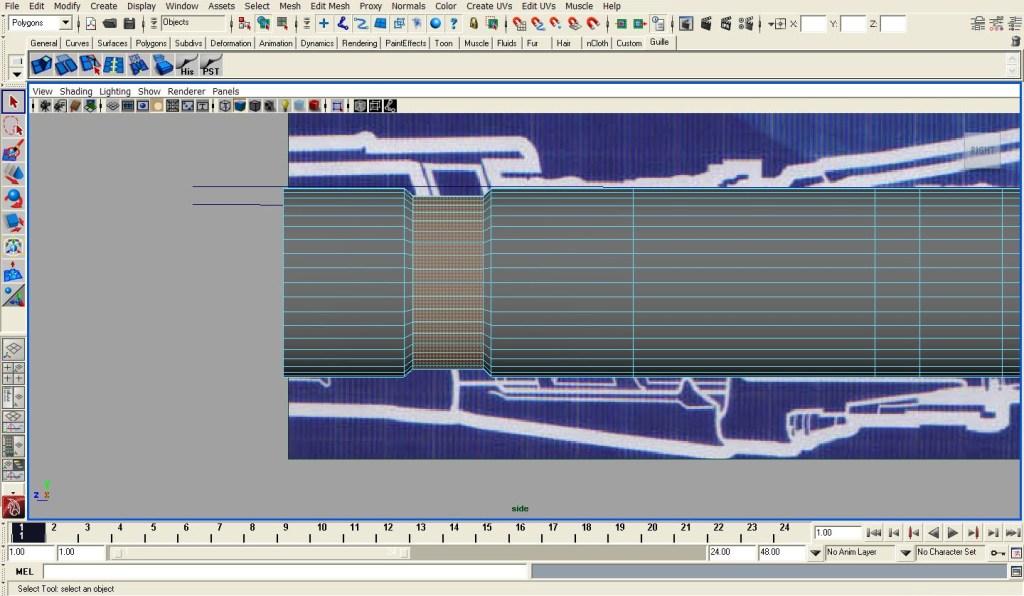The height and width of the screenshot is (596, 1024).
Task: Click the His shelf button
Action: pos(187,65)
